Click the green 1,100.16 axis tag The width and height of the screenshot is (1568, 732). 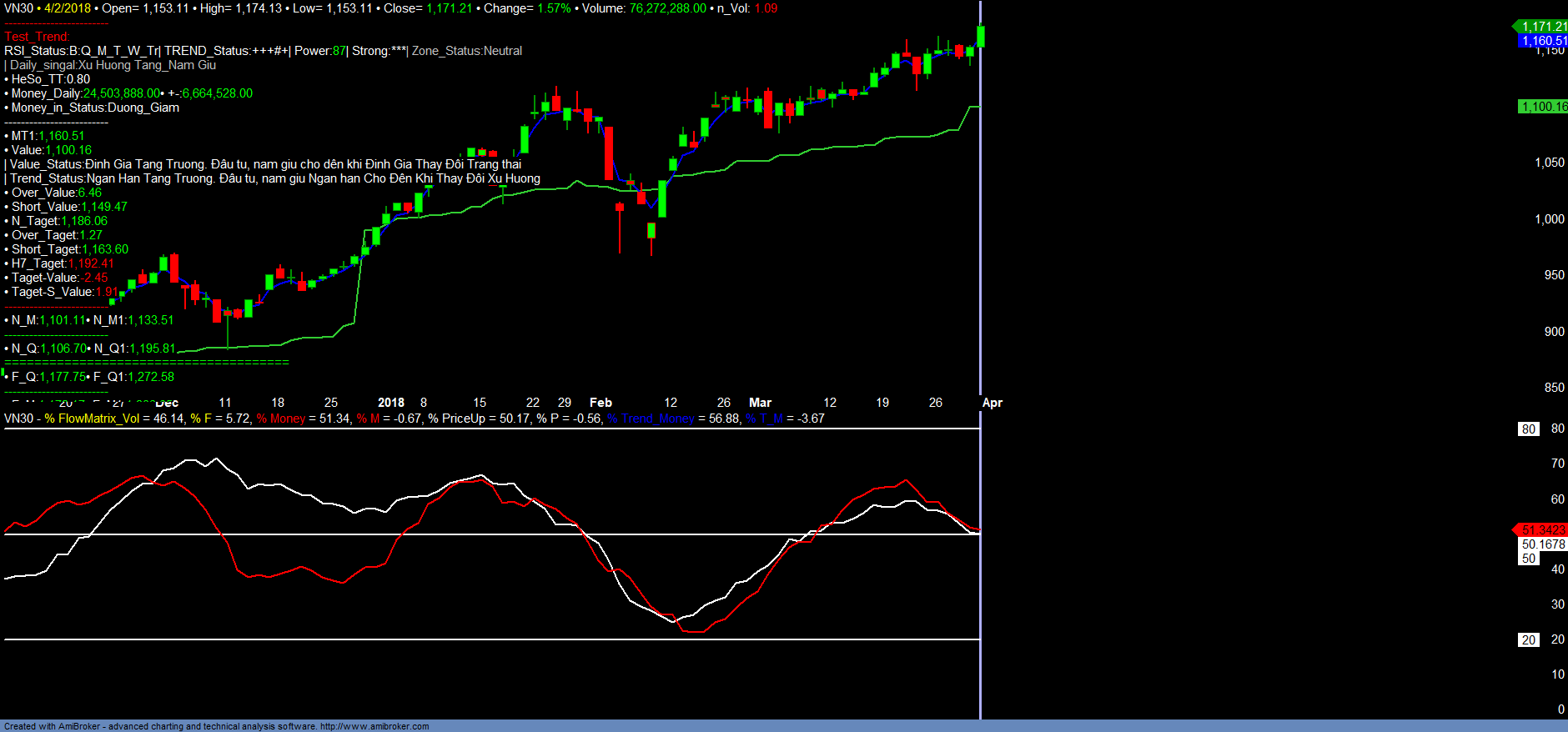click(x=1543, y=107)
